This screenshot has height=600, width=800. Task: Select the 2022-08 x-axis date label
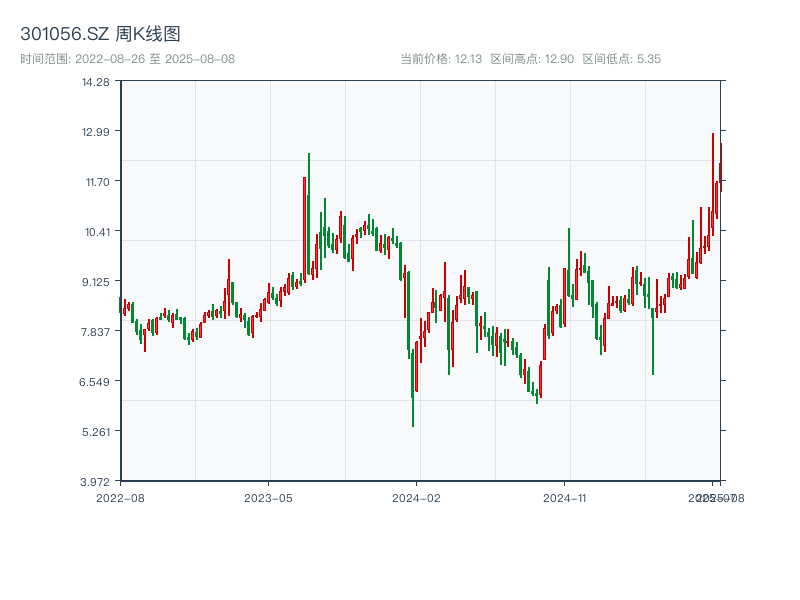click(120, 497)
